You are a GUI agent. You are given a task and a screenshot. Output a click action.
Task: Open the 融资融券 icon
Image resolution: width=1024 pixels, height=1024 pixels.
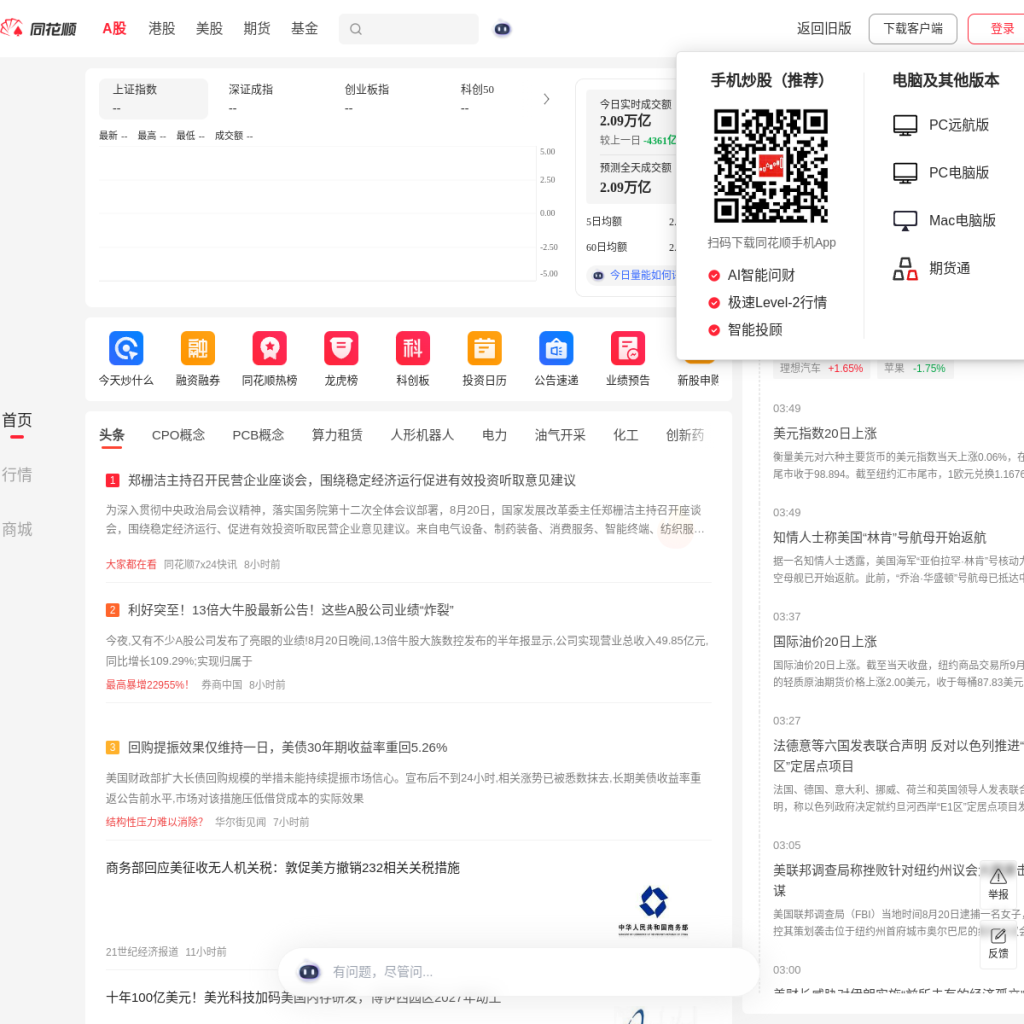point(198,348)
